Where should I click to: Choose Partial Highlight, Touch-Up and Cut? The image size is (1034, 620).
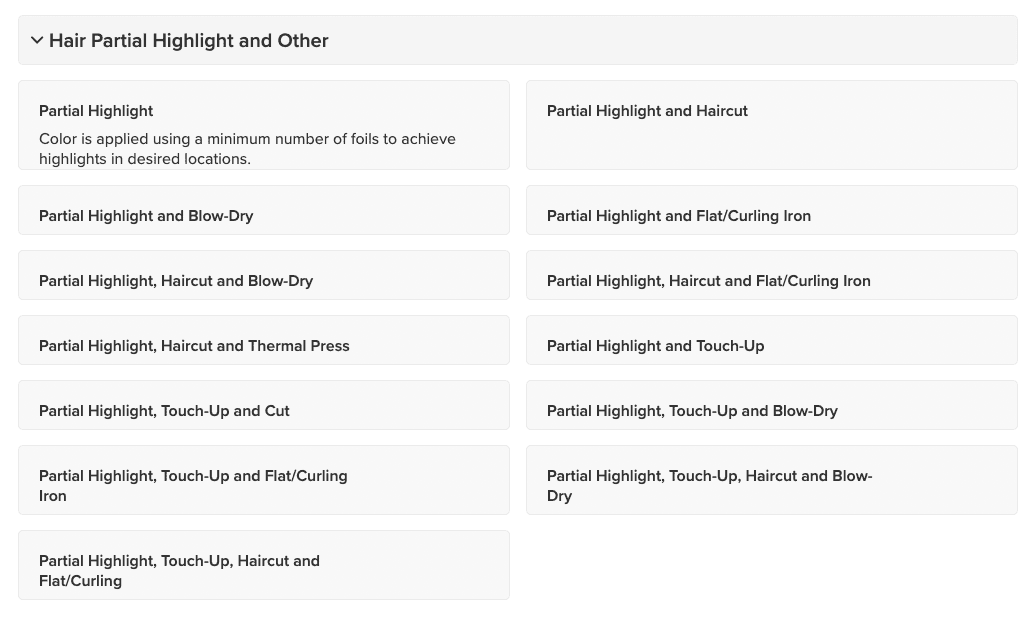[264, 405]
